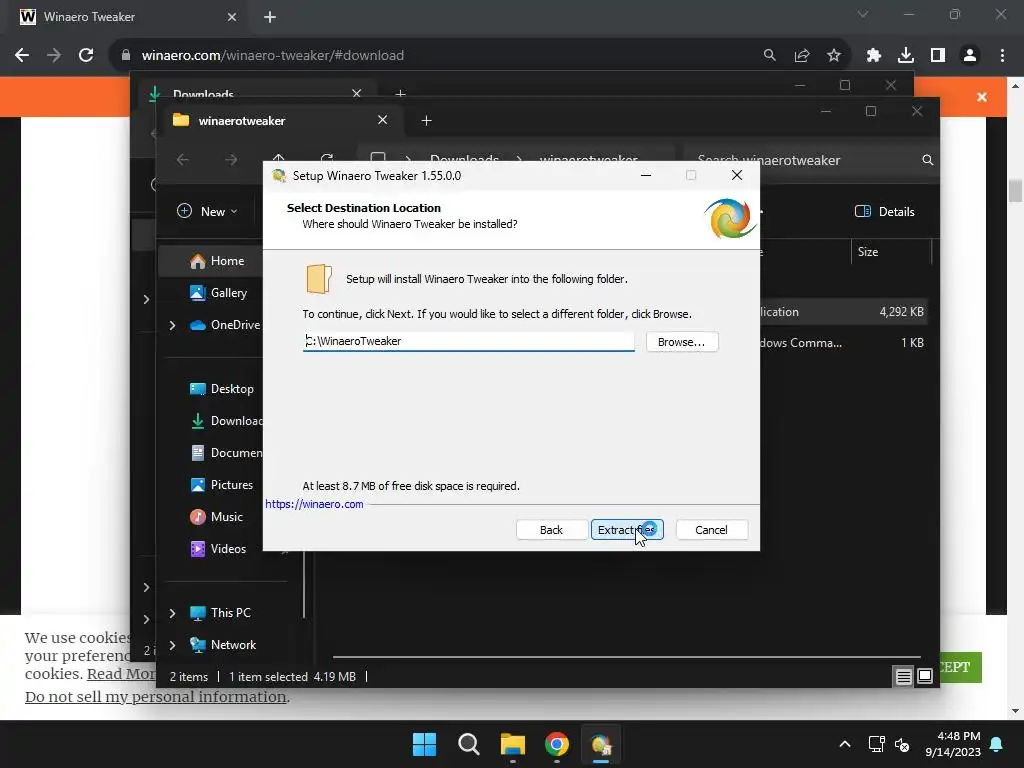Open the clock showing 4:48 PM

(953, 744)
